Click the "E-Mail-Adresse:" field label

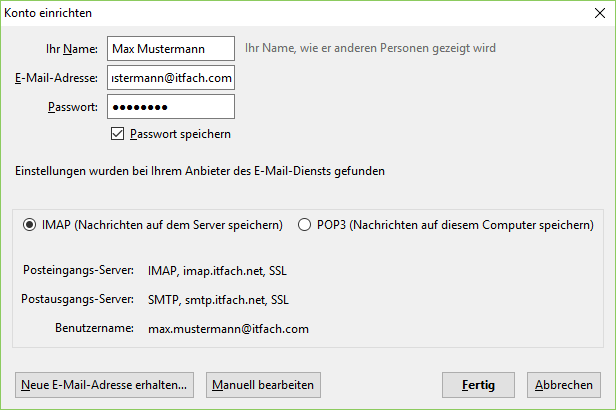(56, 77)
